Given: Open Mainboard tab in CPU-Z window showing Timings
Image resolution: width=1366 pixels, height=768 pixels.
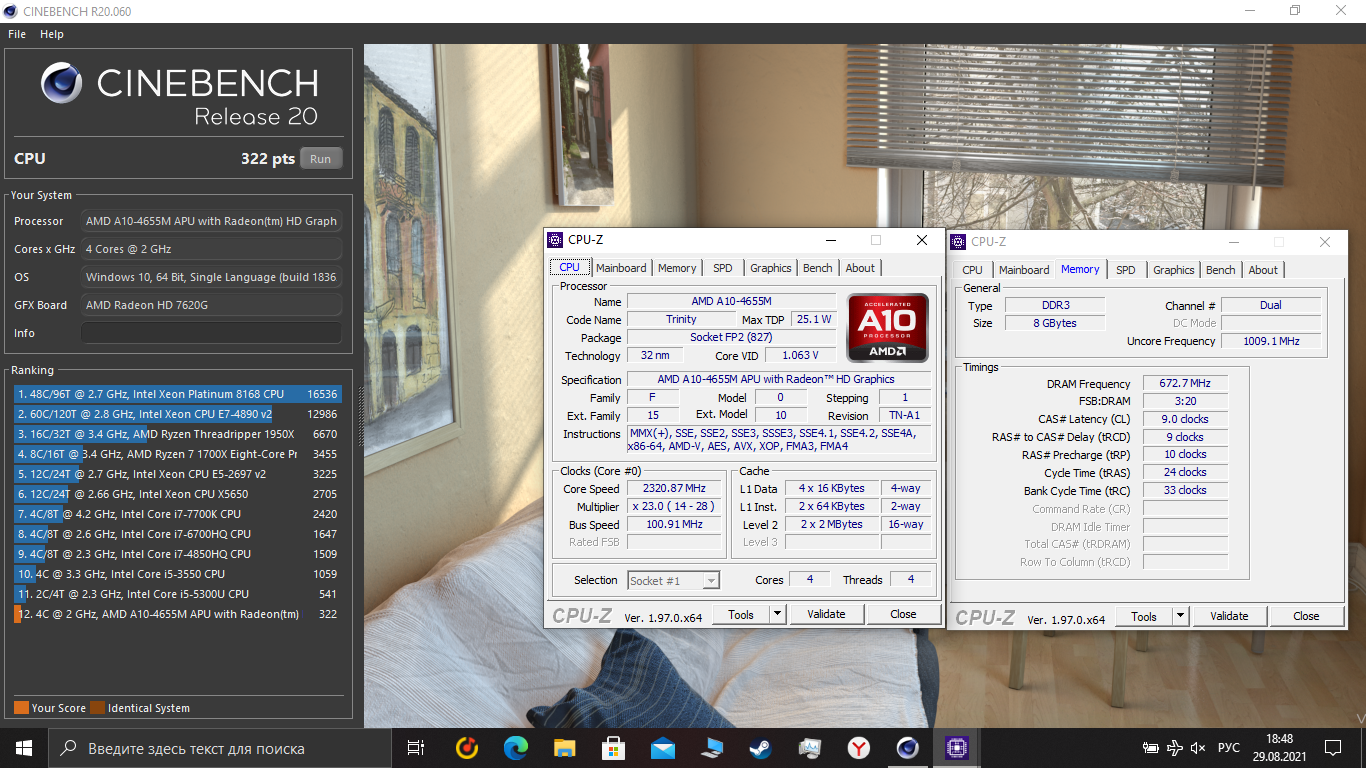Looking at the screenshot, I should [x=1024, y=270].
